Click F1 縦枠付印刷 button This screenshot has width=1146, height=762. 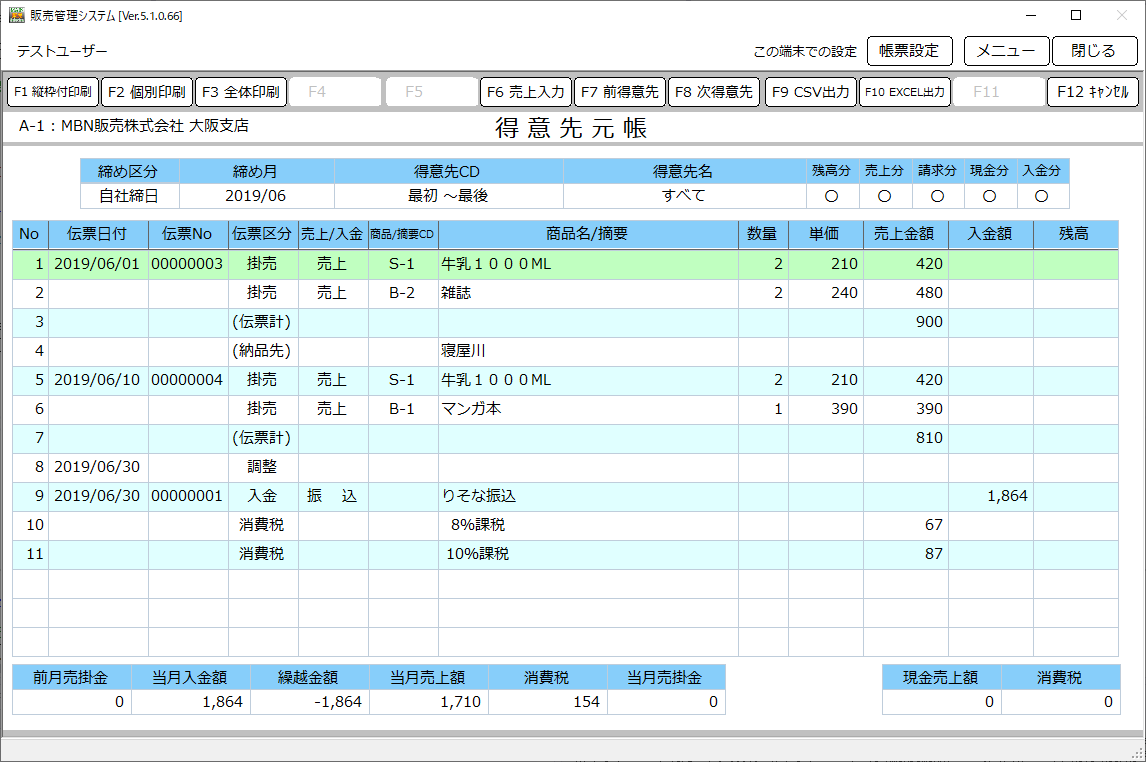click(53, 92)
